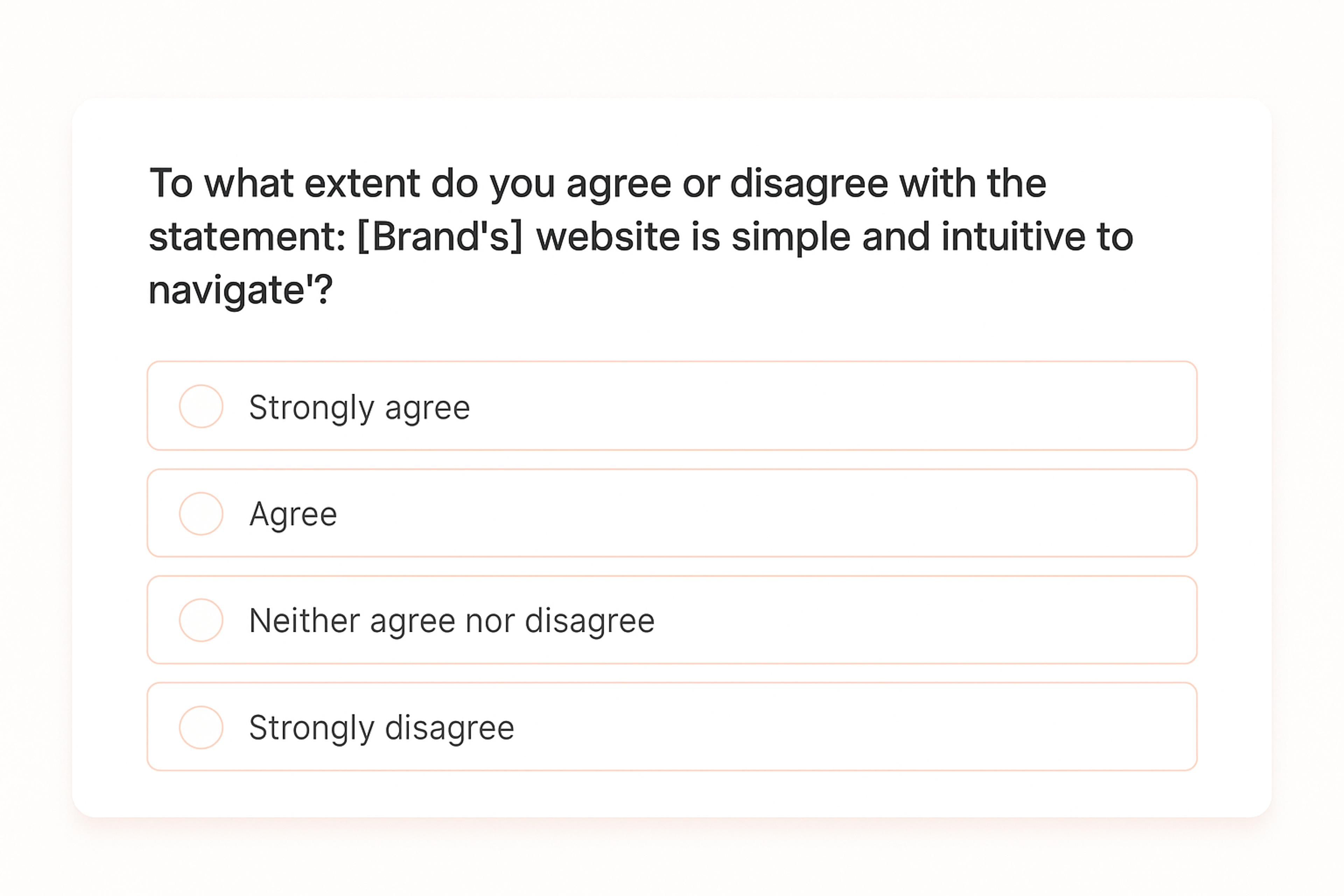Select the Strongly agree radio button
The height and width of the screenshot is (896, 1344).
[200, 406]
